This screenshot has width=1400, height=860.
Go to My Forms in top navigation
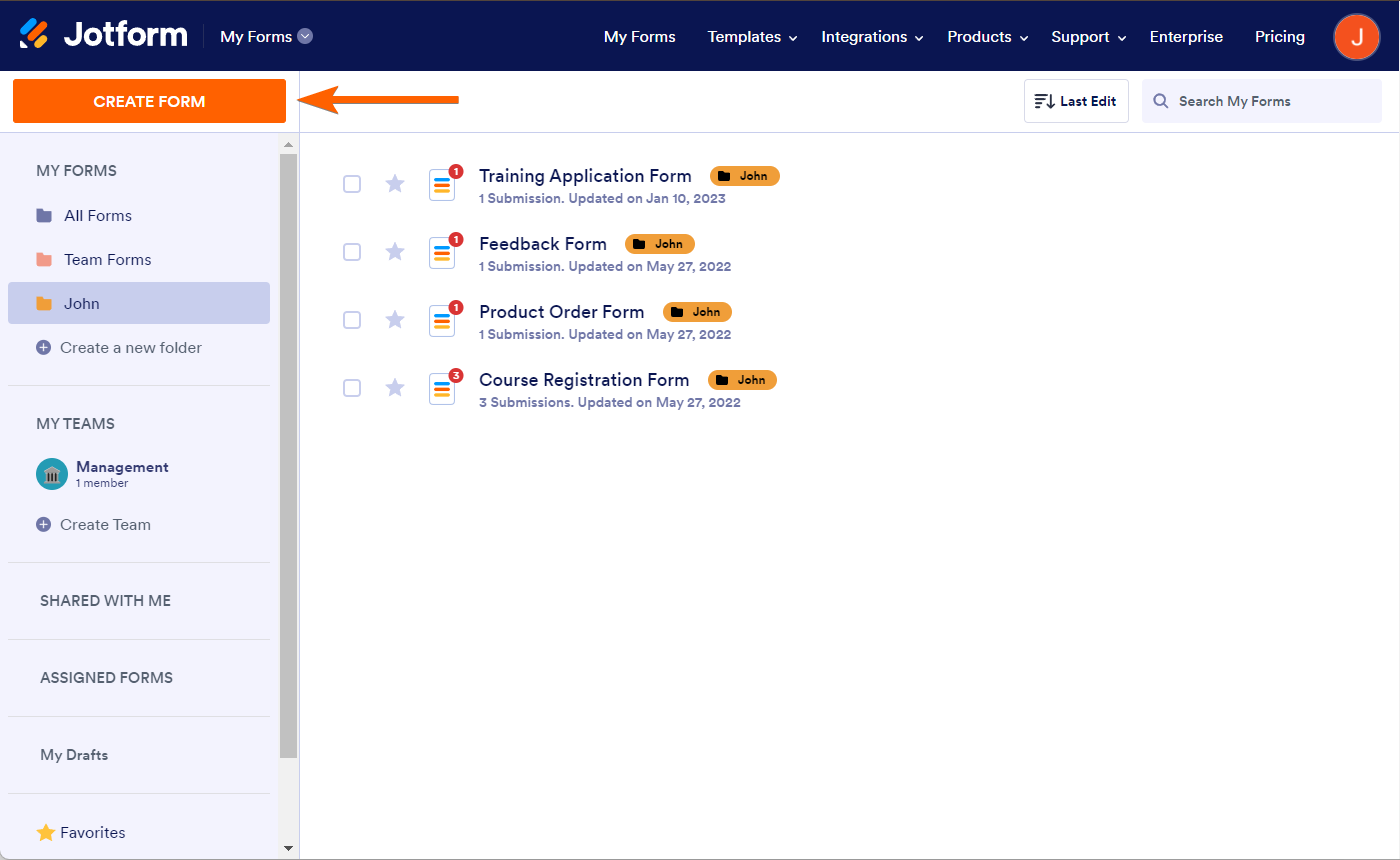point(640,37)
